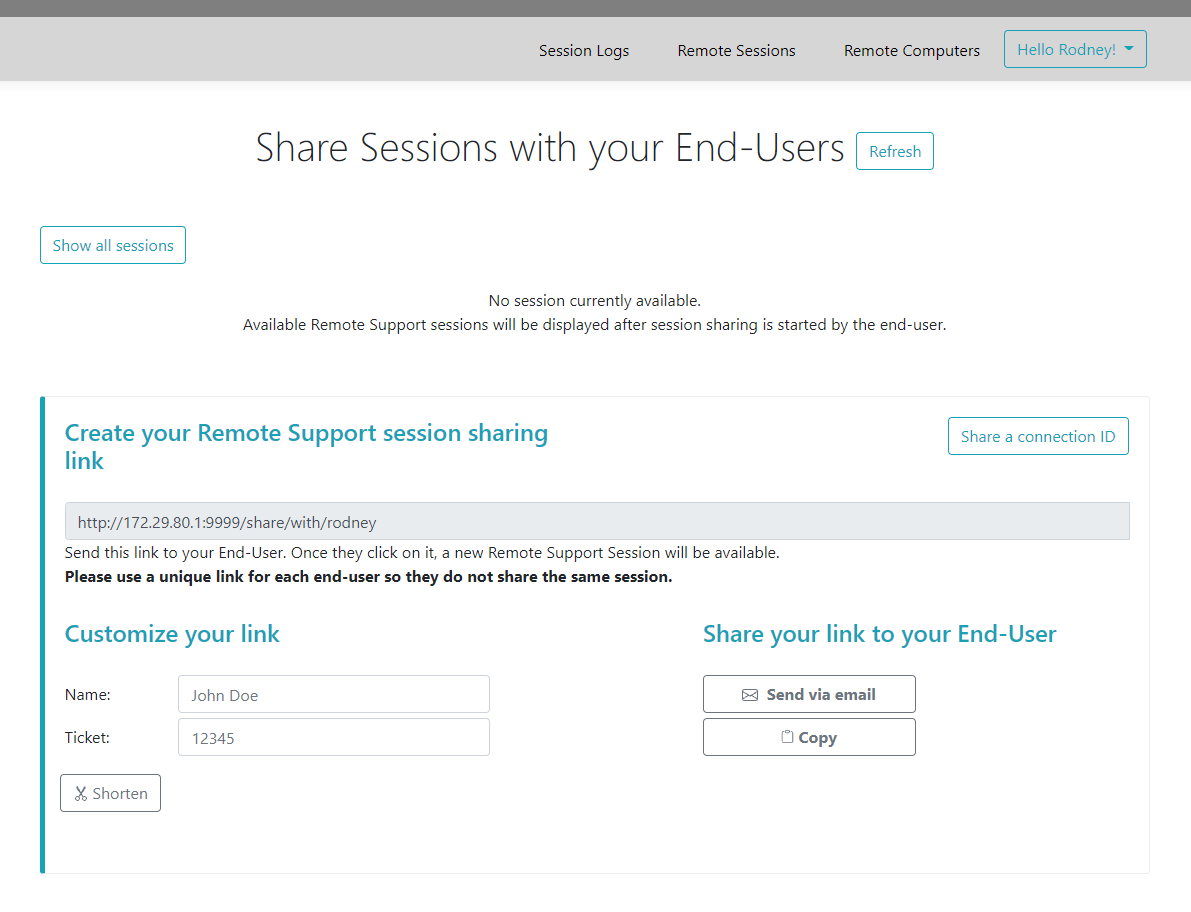Copy the sharing link
This screenshot has height=912, width=1191.
pos(809,737)
